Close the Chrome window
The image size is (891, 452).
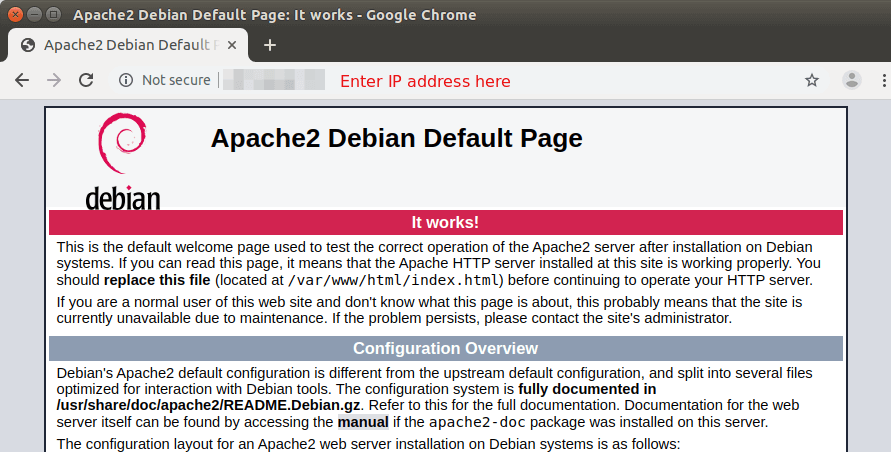[15, 15]
